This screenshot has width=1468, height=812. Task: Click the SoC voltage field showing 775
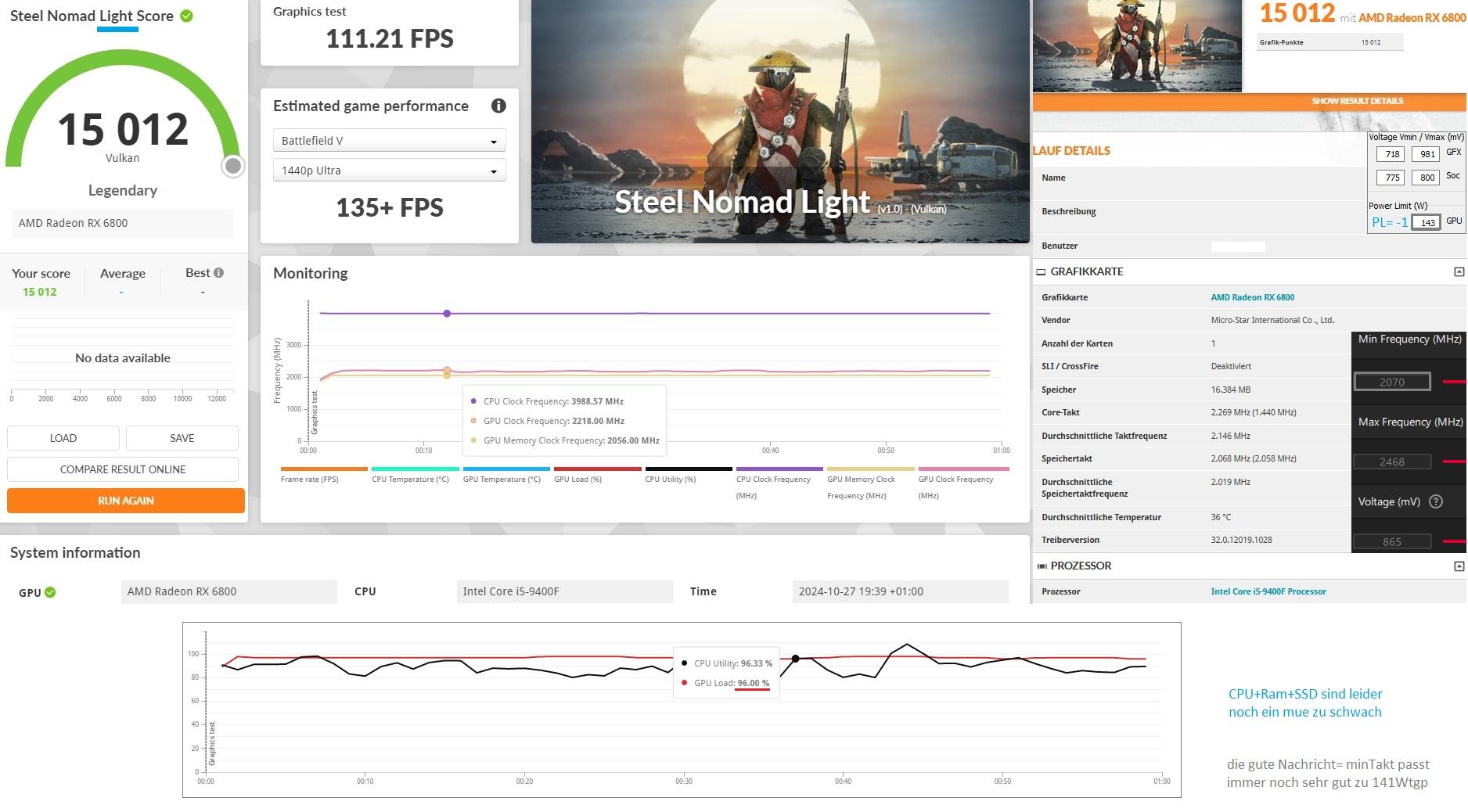(x=1392, y=178)
